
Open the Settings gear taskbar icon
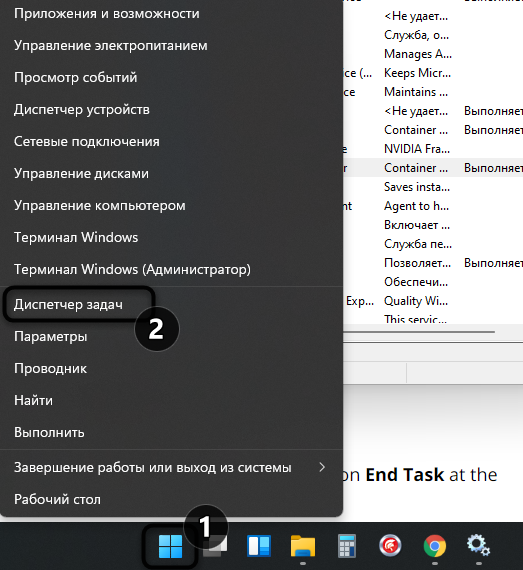pyautogui.click(x=478, y=545)
